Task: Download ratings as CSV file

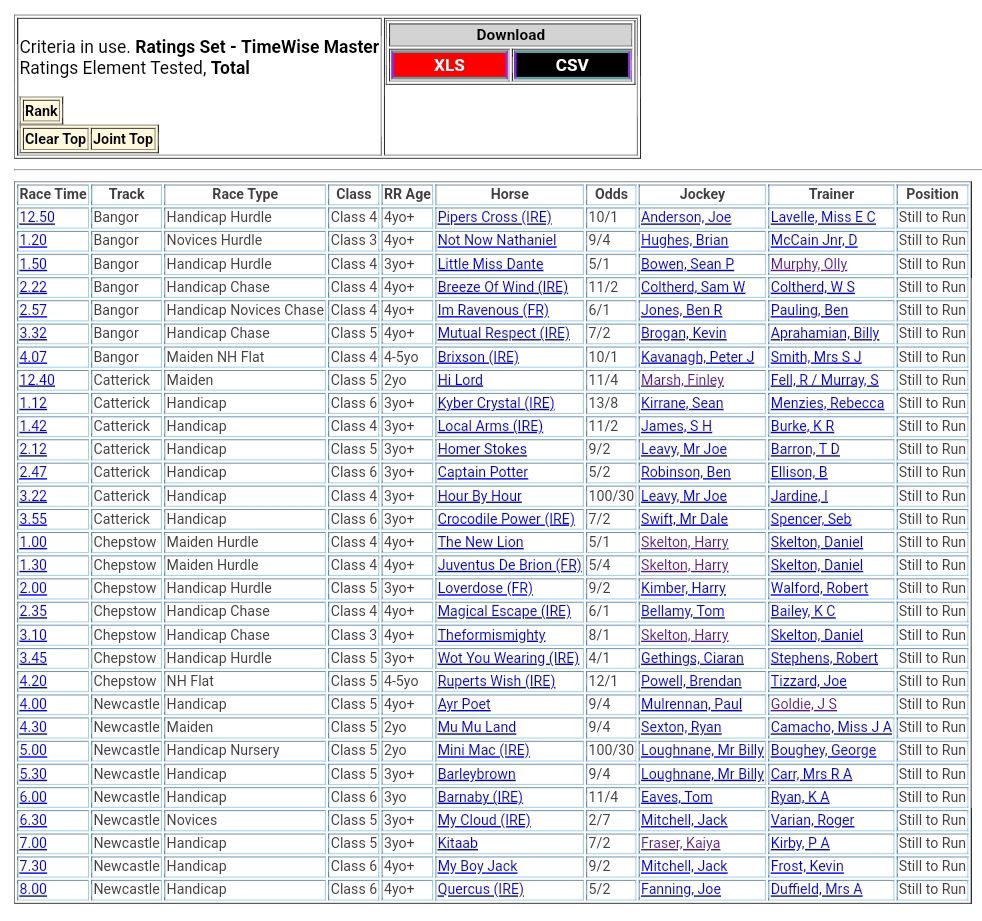Action: (571, 65)
